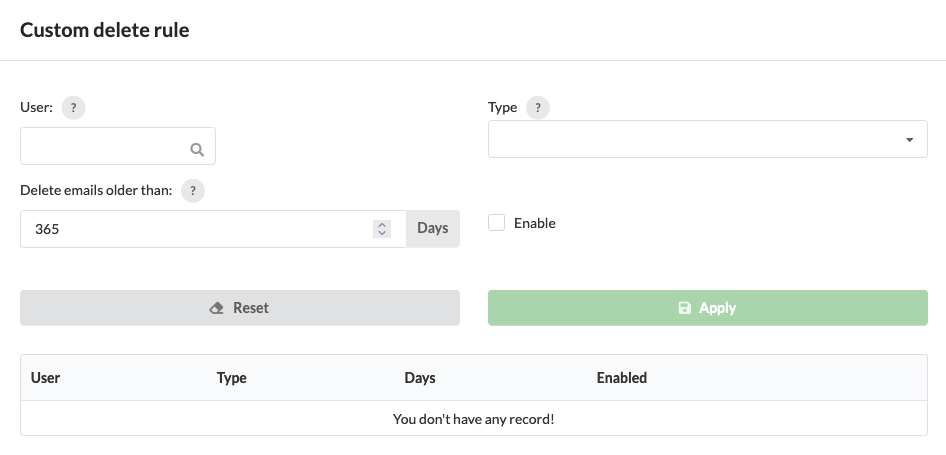This screenshot has height=455, width=946.
Task: Click the green Apply button
Action: [x=708, y=308]
